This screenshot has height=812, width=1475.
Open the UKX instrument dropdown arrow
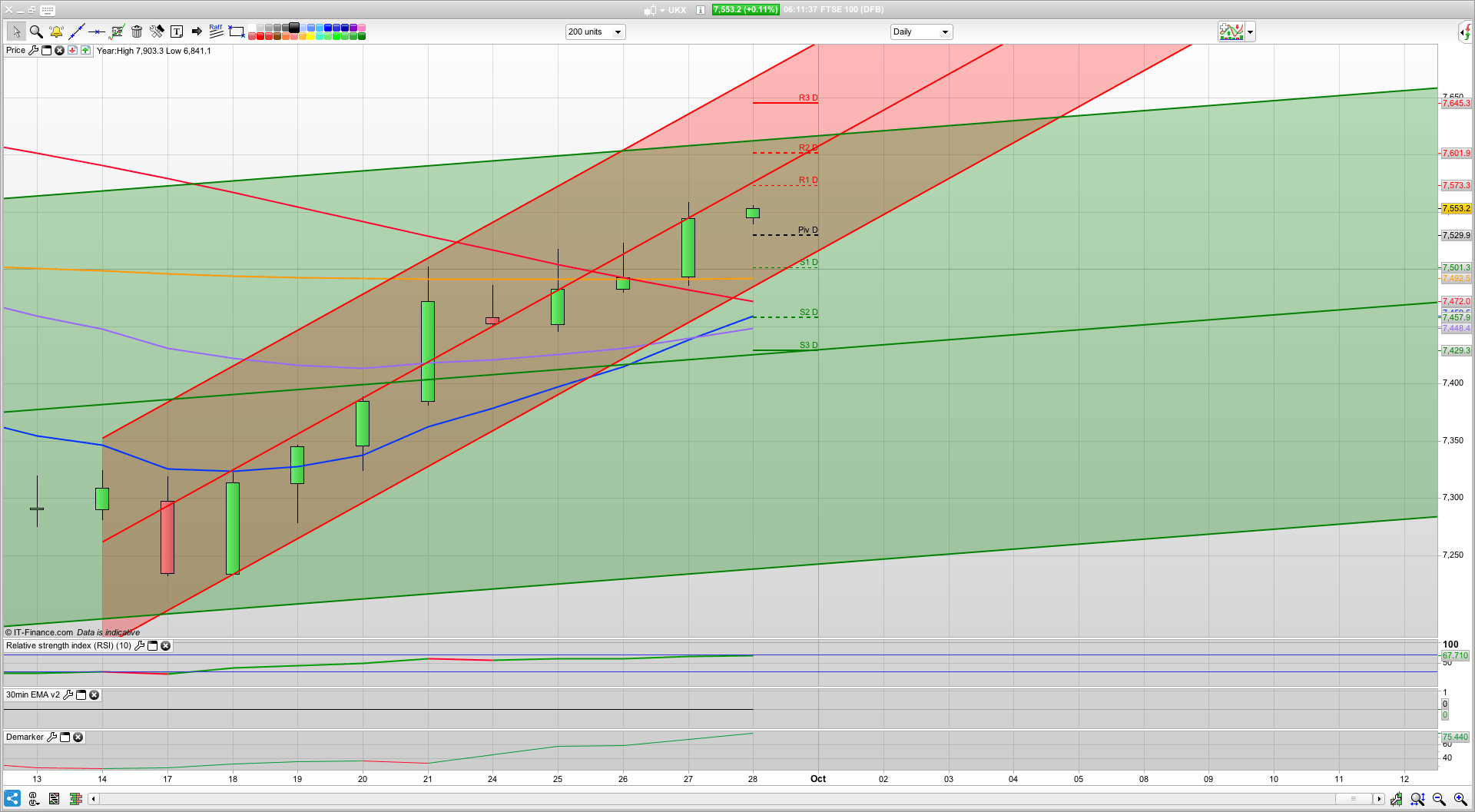point(662,11)
